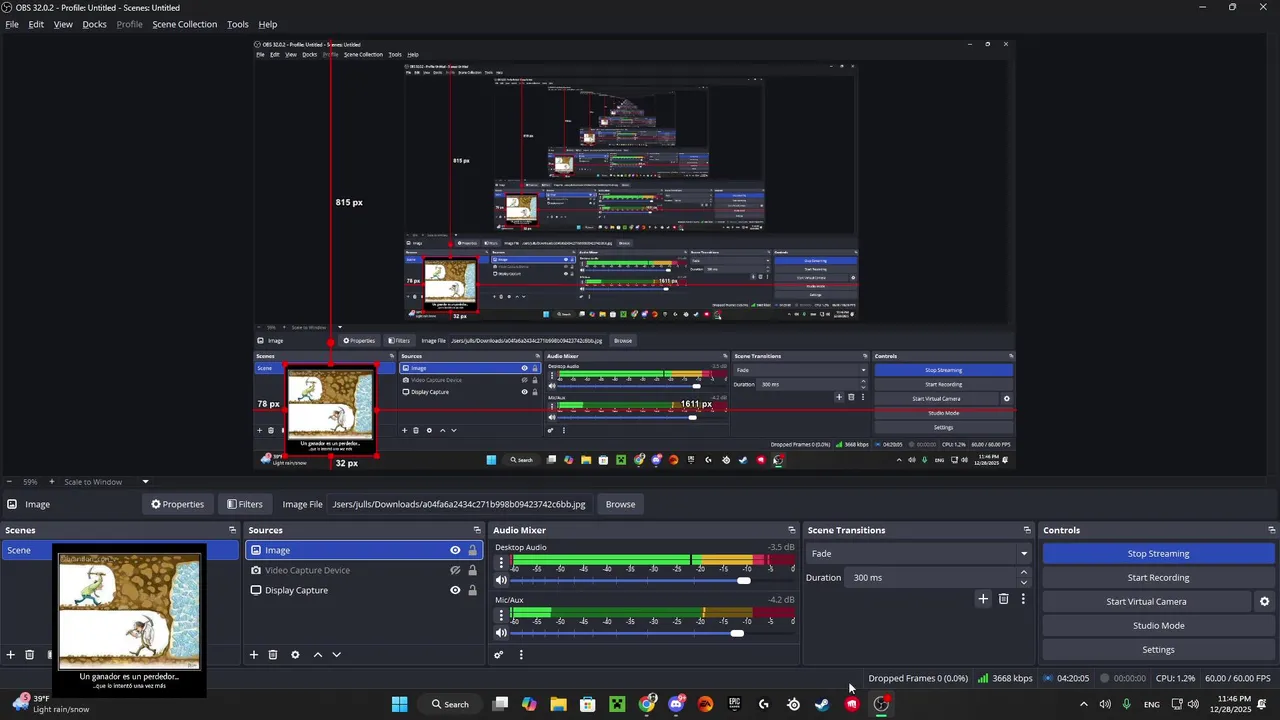The width and height of the screenshot is (1280, 720).
Task: Click Start Recording
Action: click(x=1158, y=578)
